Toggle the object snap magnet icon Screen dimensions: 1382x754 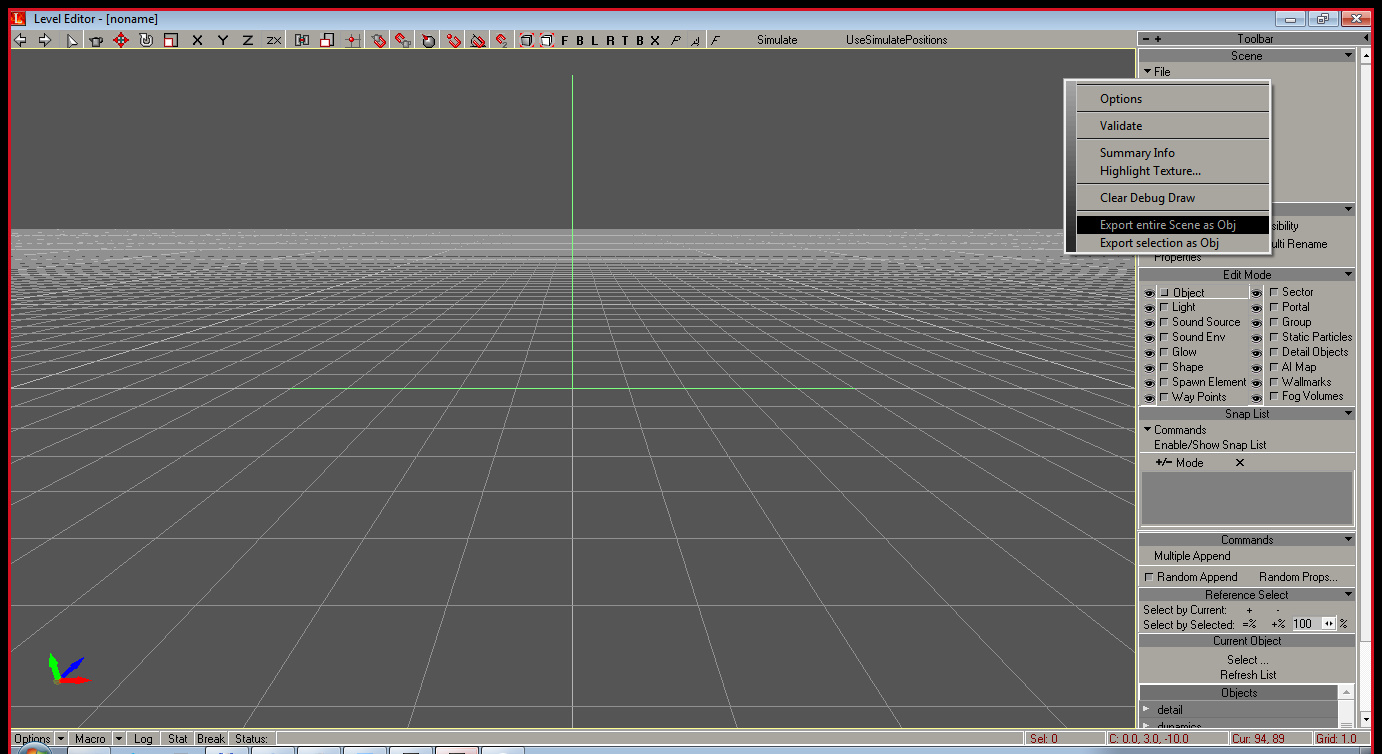tap(379, 40)
